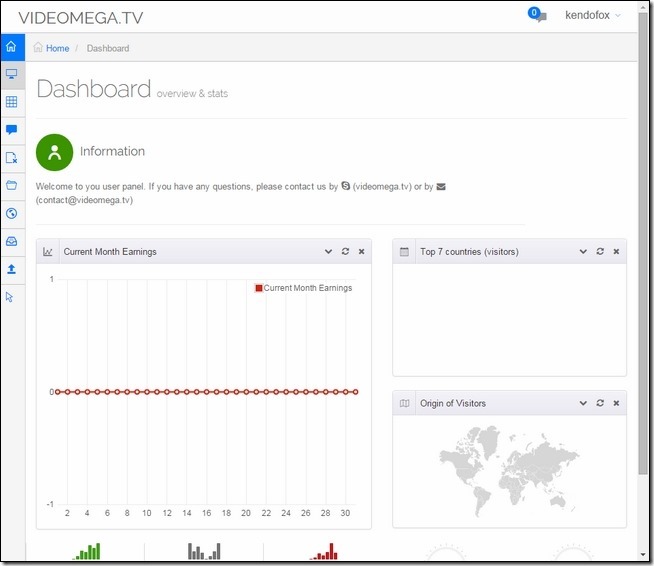This screenshot has height=566, width=654.
Task: Click the last data point on earnings chart
Action: click(x=356, y=392)
